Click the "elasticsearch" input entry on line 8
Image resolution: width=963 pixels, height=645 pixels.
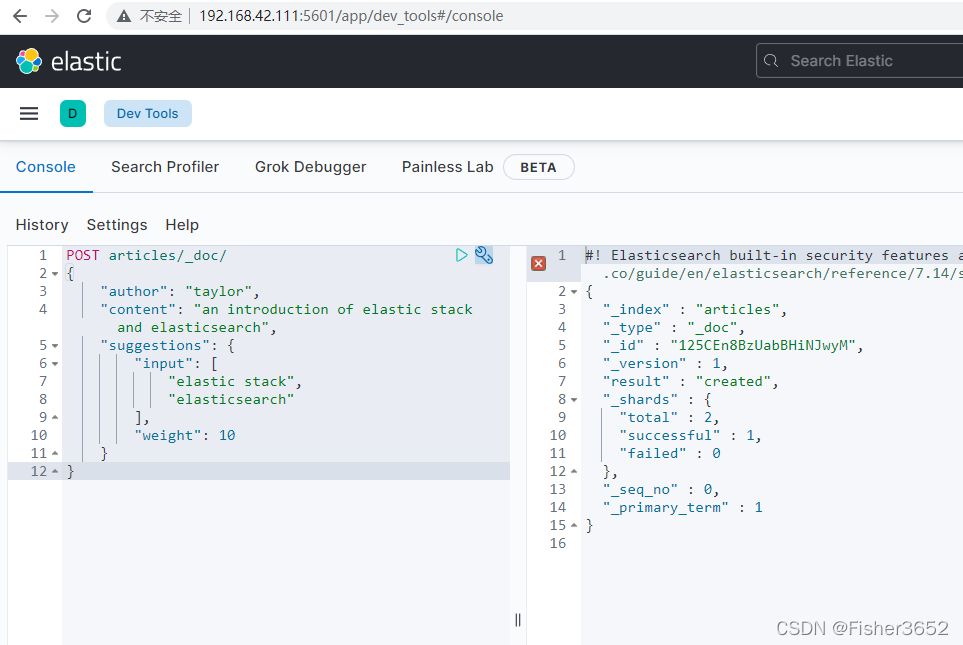232,399
